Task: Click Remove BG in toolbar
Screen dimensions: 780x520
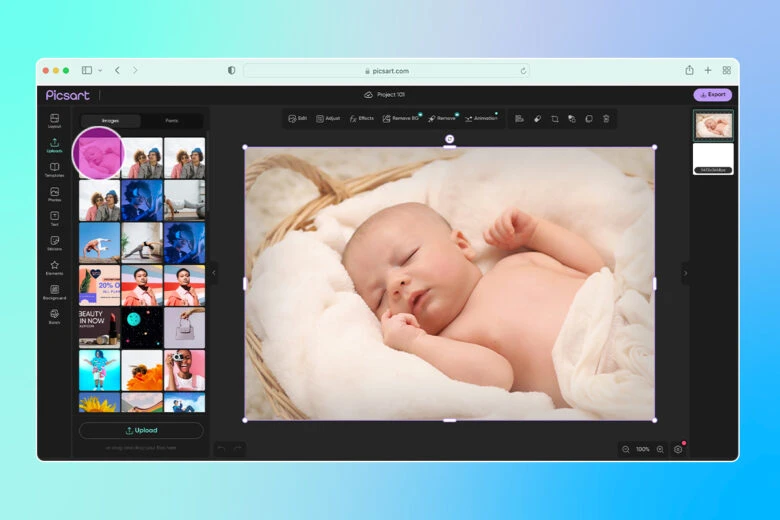Action: click(401, 118)
